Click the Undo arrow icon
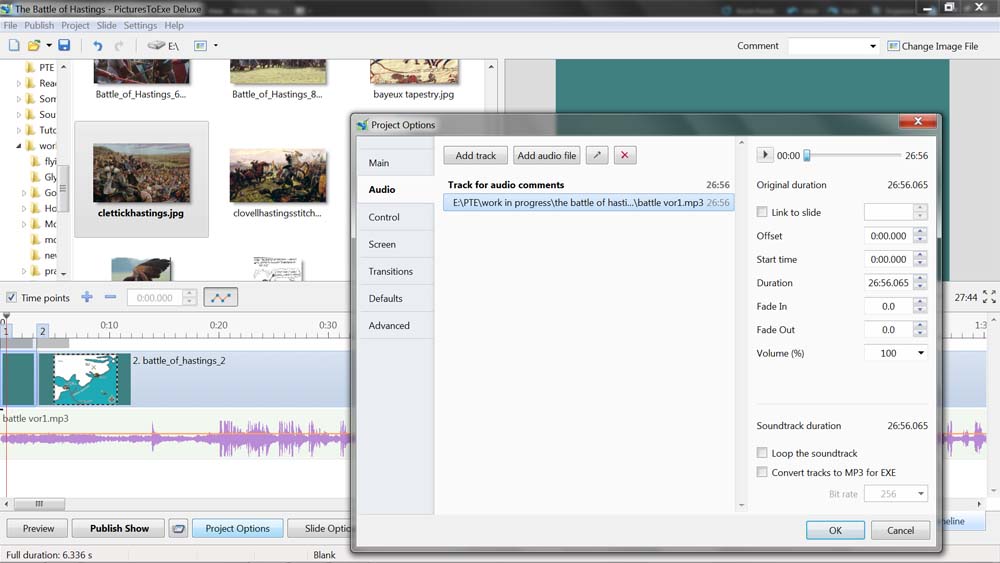The image size is (1000, 563). [x=97, y=46]
